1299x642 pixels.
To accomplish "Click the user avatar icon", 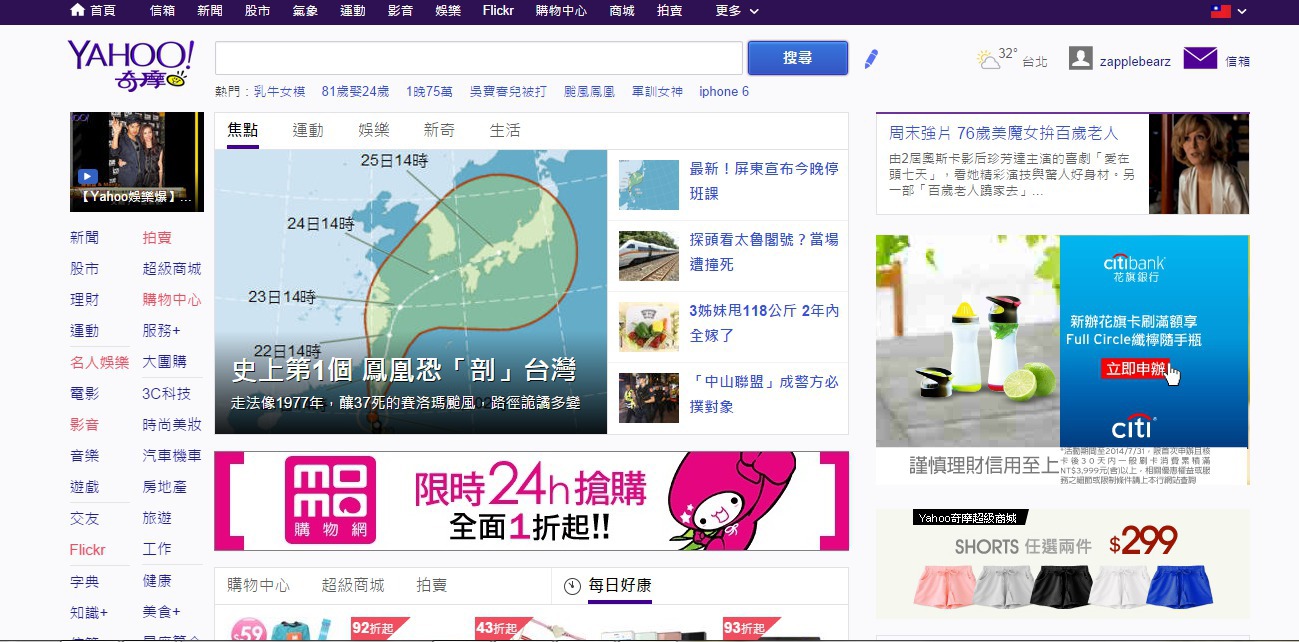I will pos(1080,58).
